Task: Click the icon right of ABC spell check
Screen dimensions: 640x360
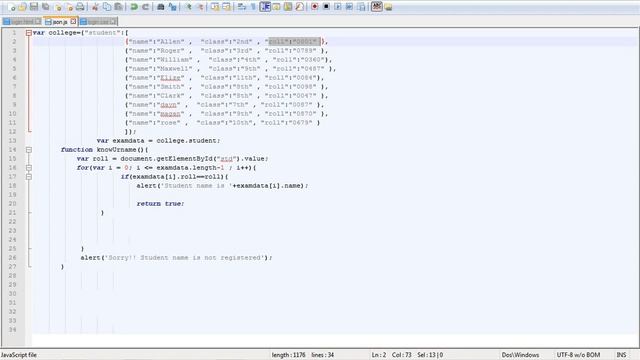Action: click(x=388, y=7)
